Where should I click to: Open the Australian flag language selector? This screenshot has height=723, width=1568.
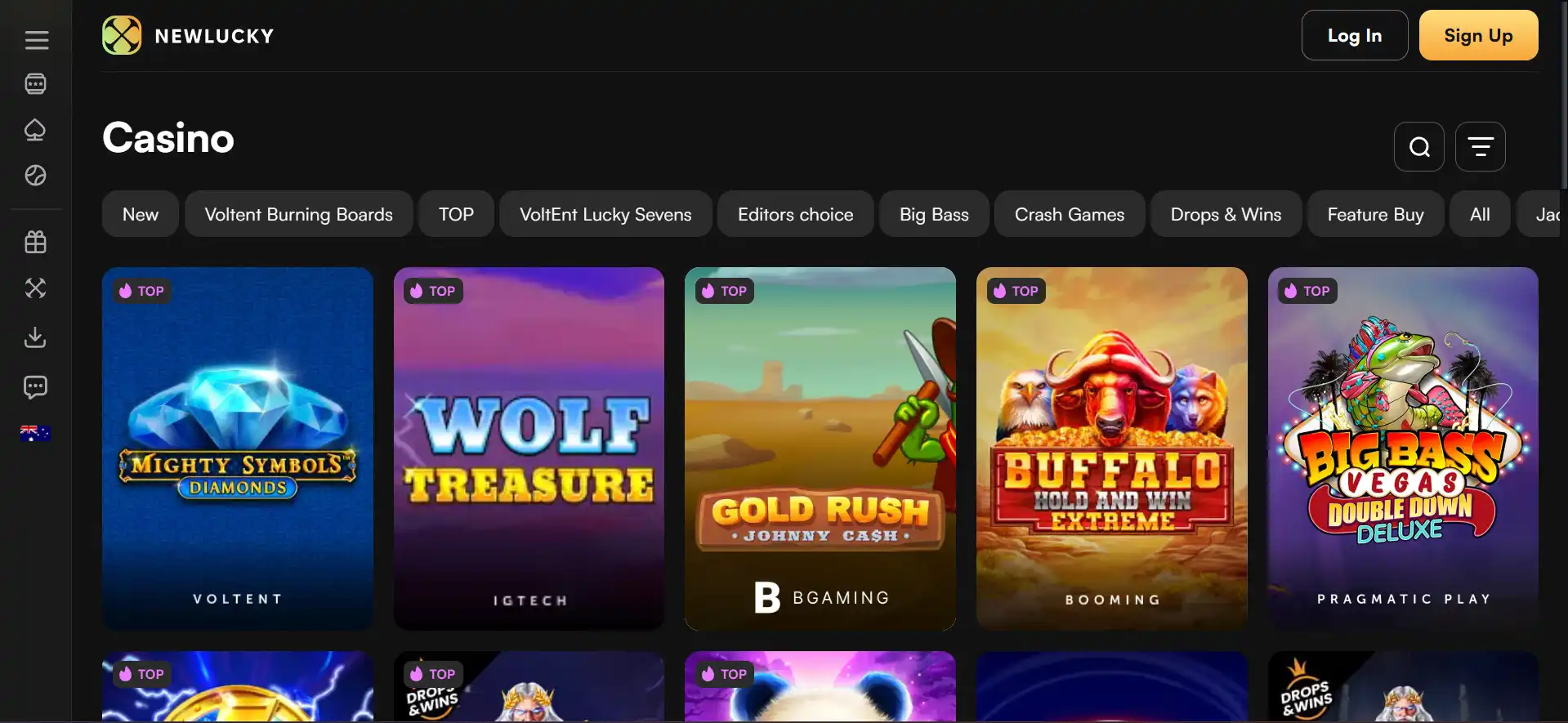[x=35, y=434]
